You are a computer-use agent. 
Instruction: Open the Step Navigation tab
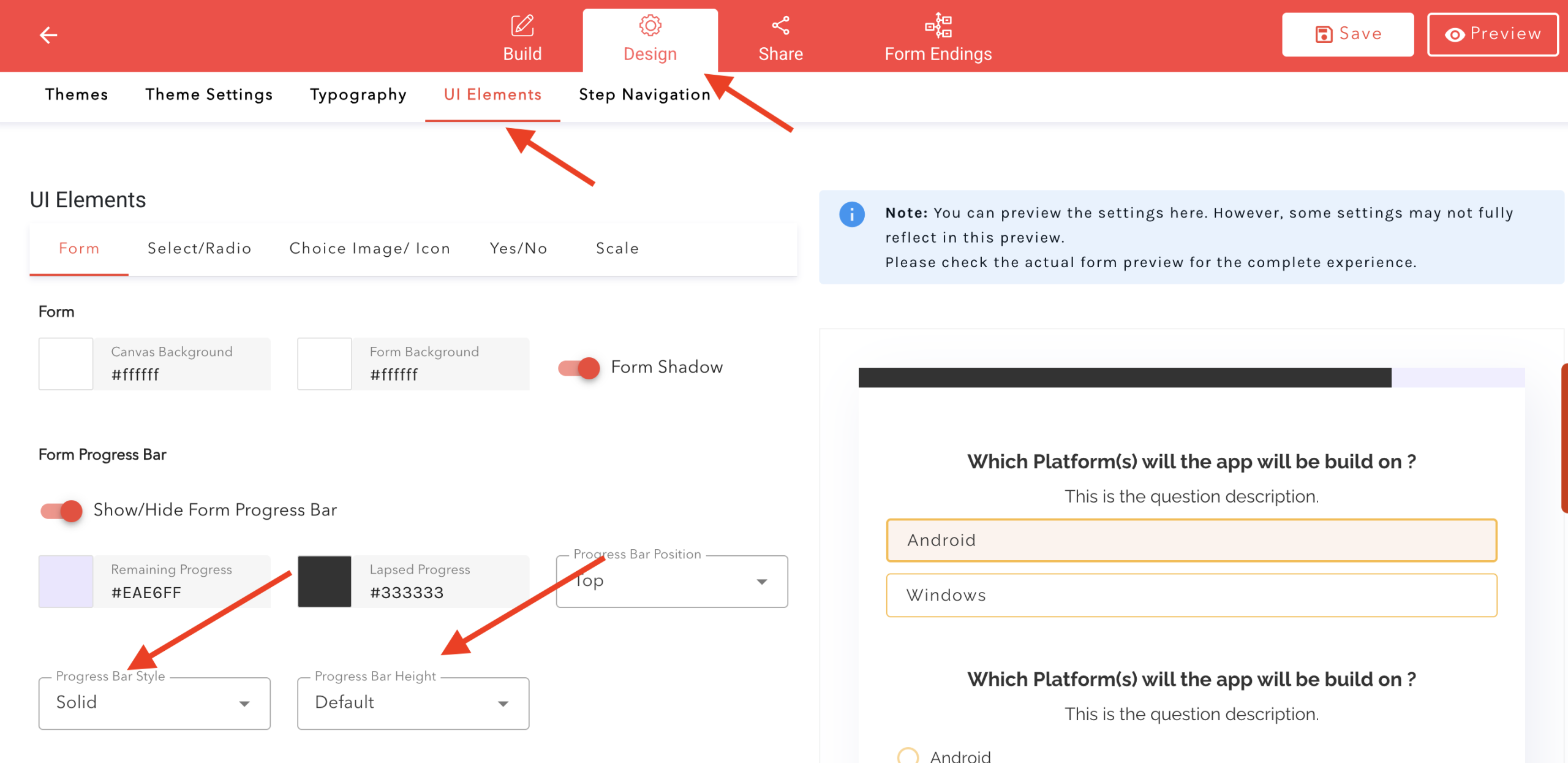point(644,95)
